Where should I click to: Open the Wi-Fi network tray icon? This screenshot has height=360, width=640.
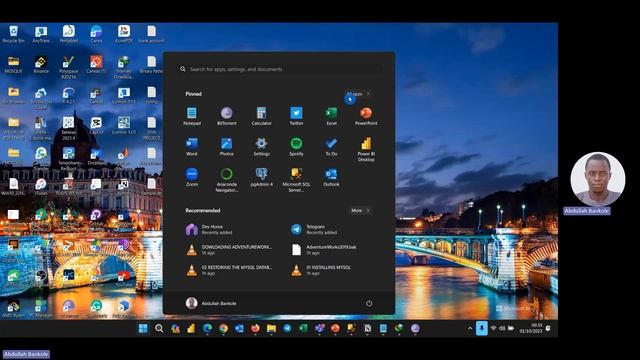(493, 328)
